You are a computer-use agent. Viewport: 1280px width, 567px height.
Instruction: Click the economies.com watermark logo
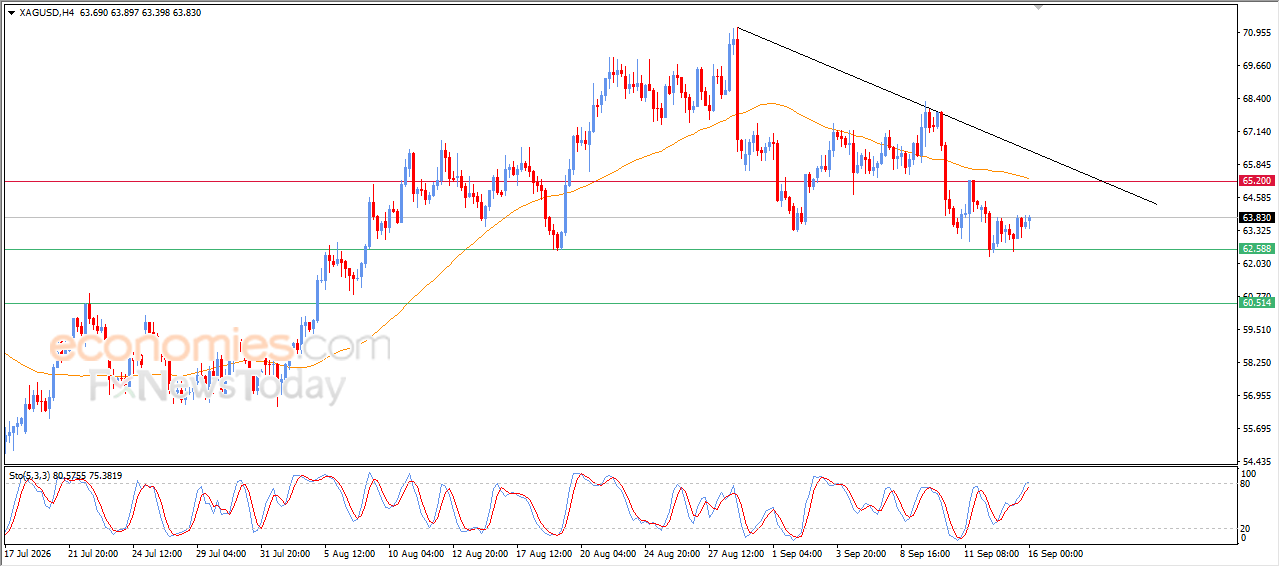(220, 346)
